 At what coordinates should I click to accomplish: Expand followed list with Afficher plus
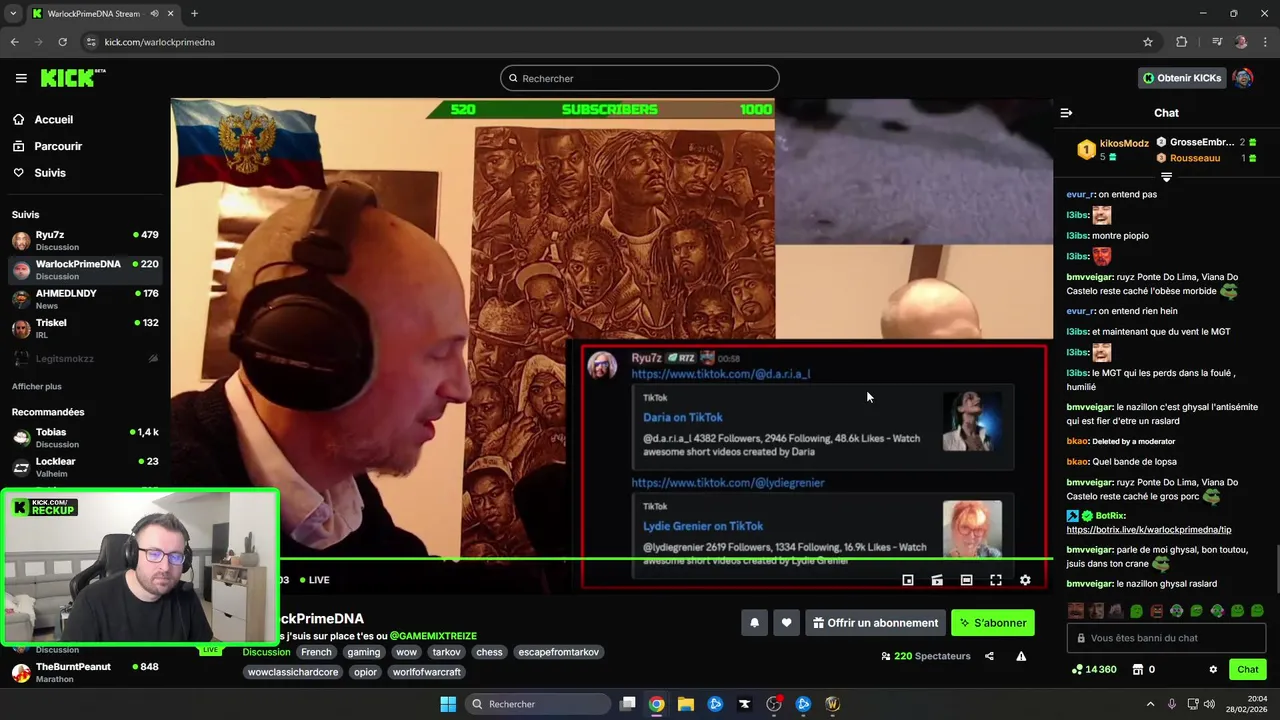pyautogui.click(x=37, y=386)
